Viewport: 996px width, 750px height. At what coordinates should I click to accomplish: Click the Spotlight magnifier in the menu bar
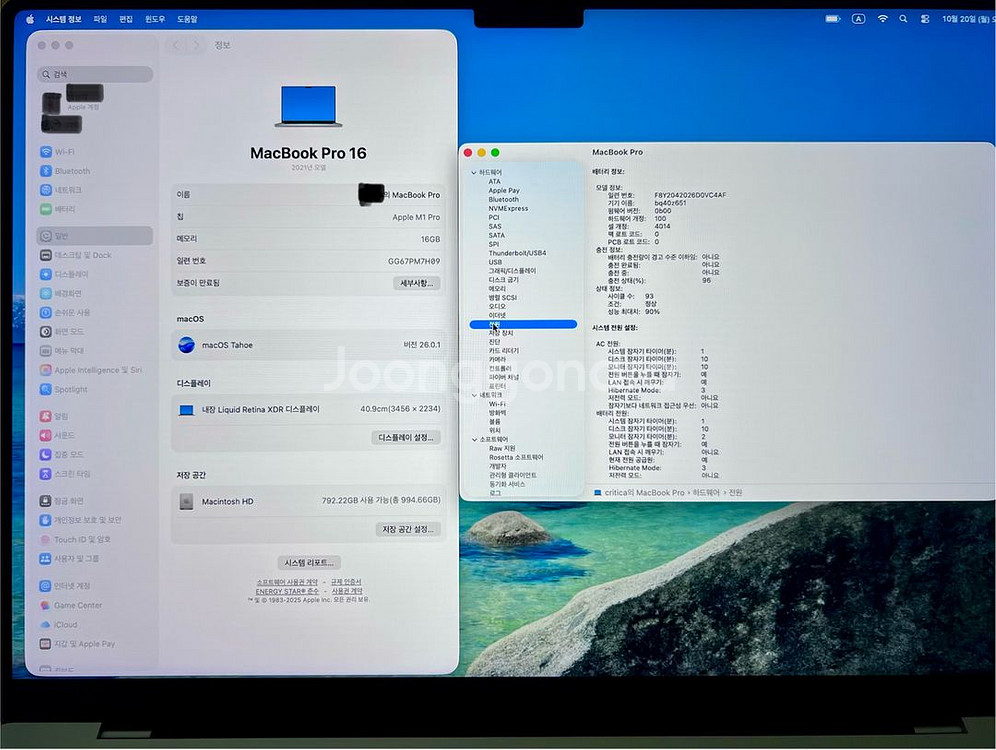coord(903,19)
